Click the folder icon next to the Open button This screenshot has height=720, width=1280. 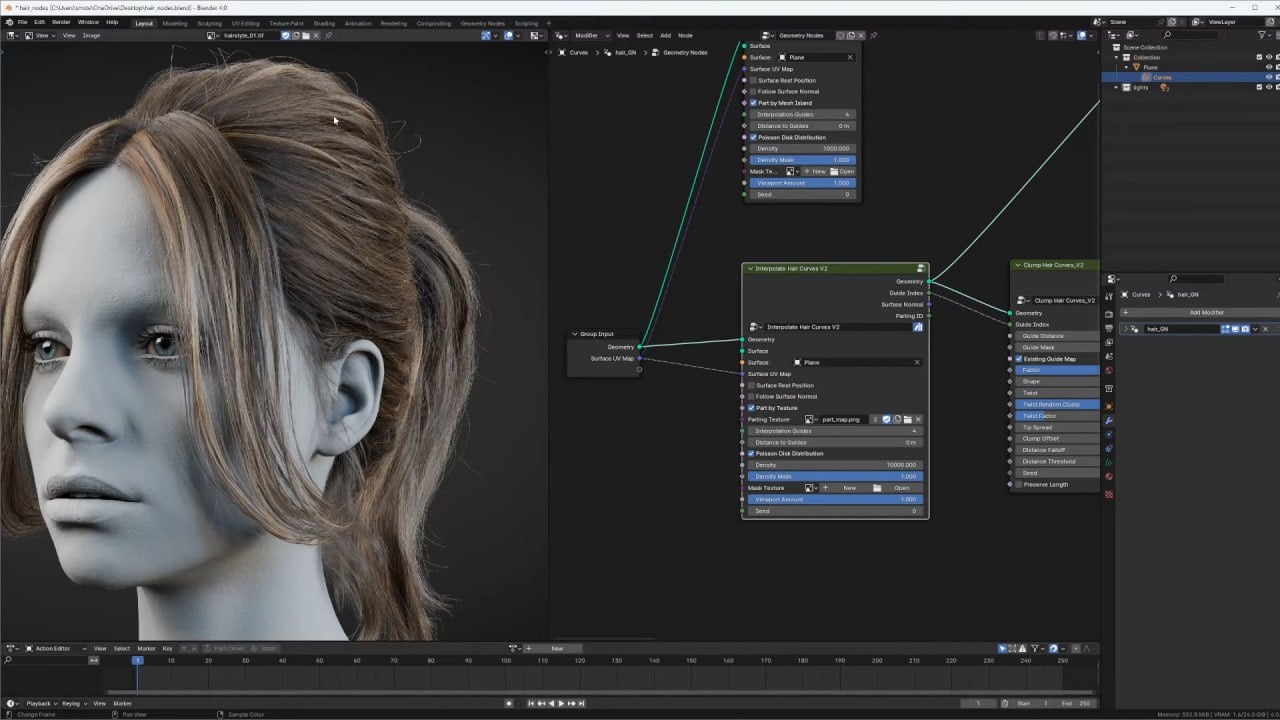pos(877,488)
